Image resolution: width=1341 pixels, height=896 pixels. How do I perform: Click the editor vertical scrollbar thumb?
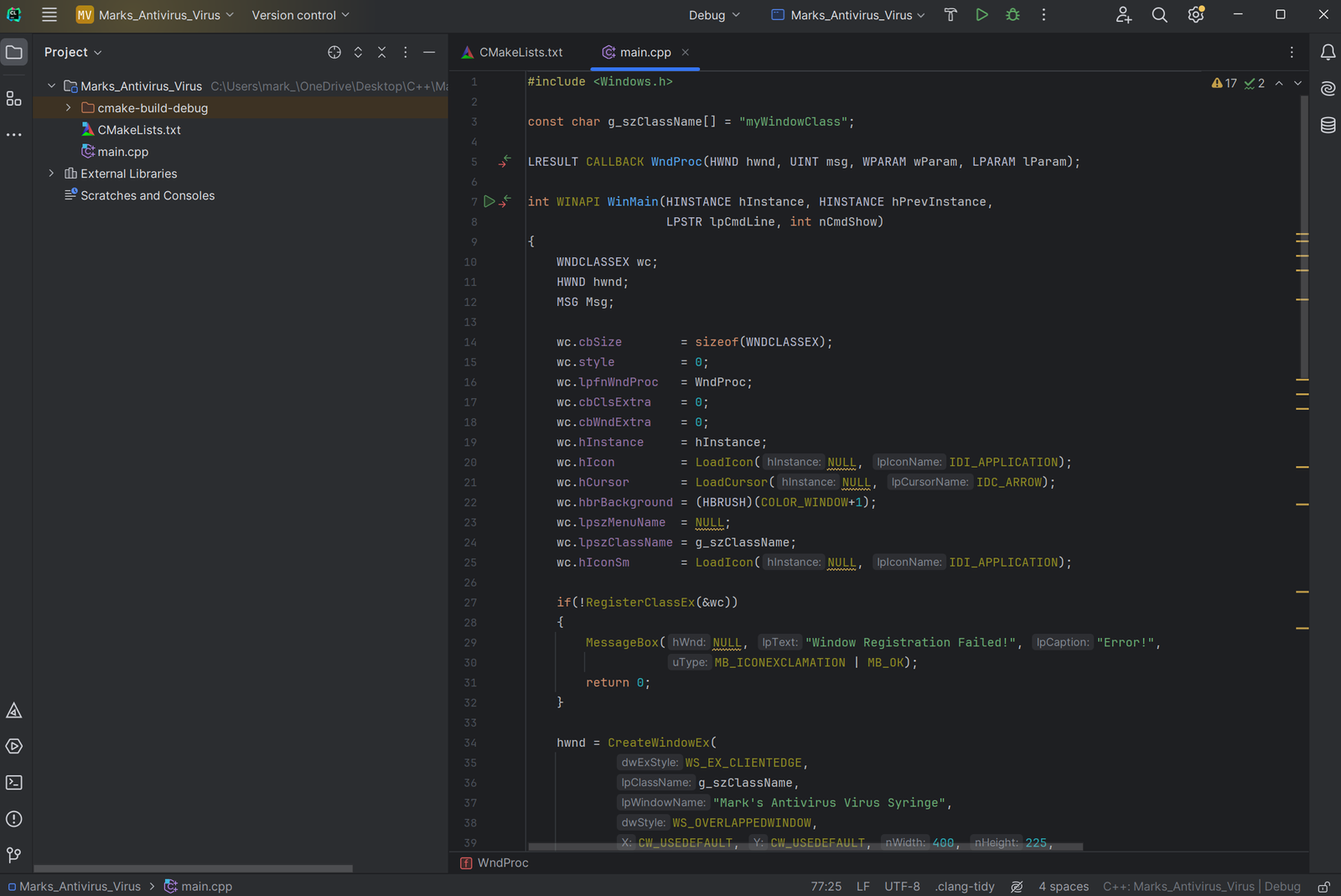tap(1303, 237)
